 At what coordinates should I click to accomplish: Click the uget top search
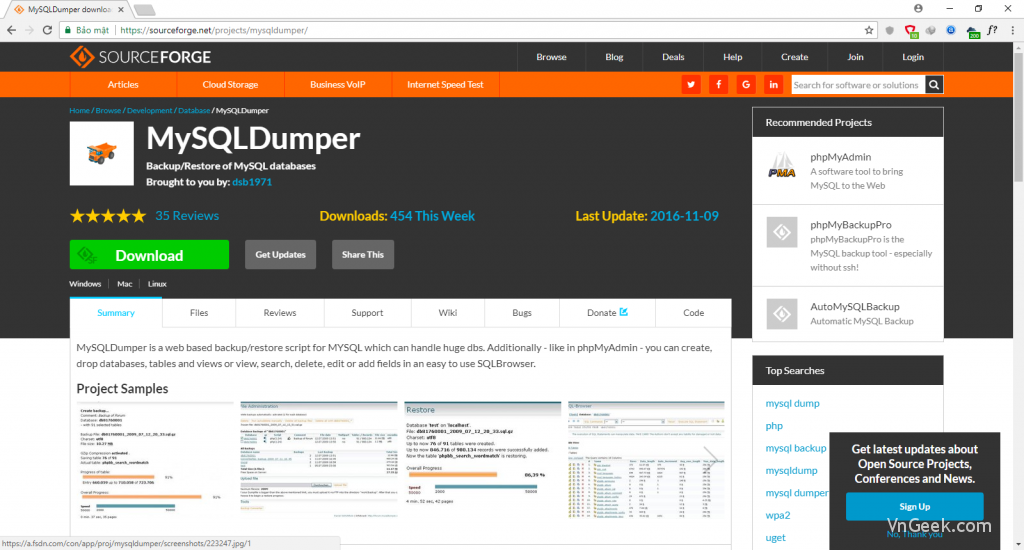click(x=775, y=538)
